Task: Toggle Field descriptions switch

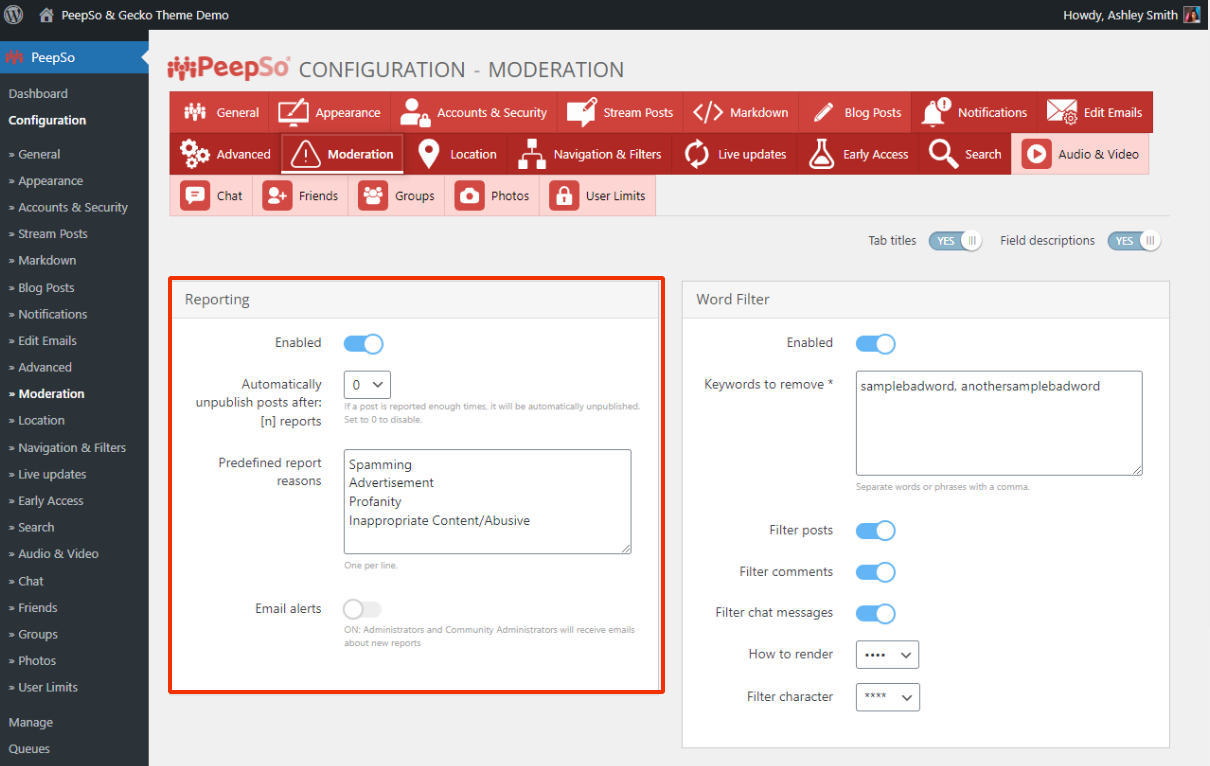Action: click(1134, 241)
